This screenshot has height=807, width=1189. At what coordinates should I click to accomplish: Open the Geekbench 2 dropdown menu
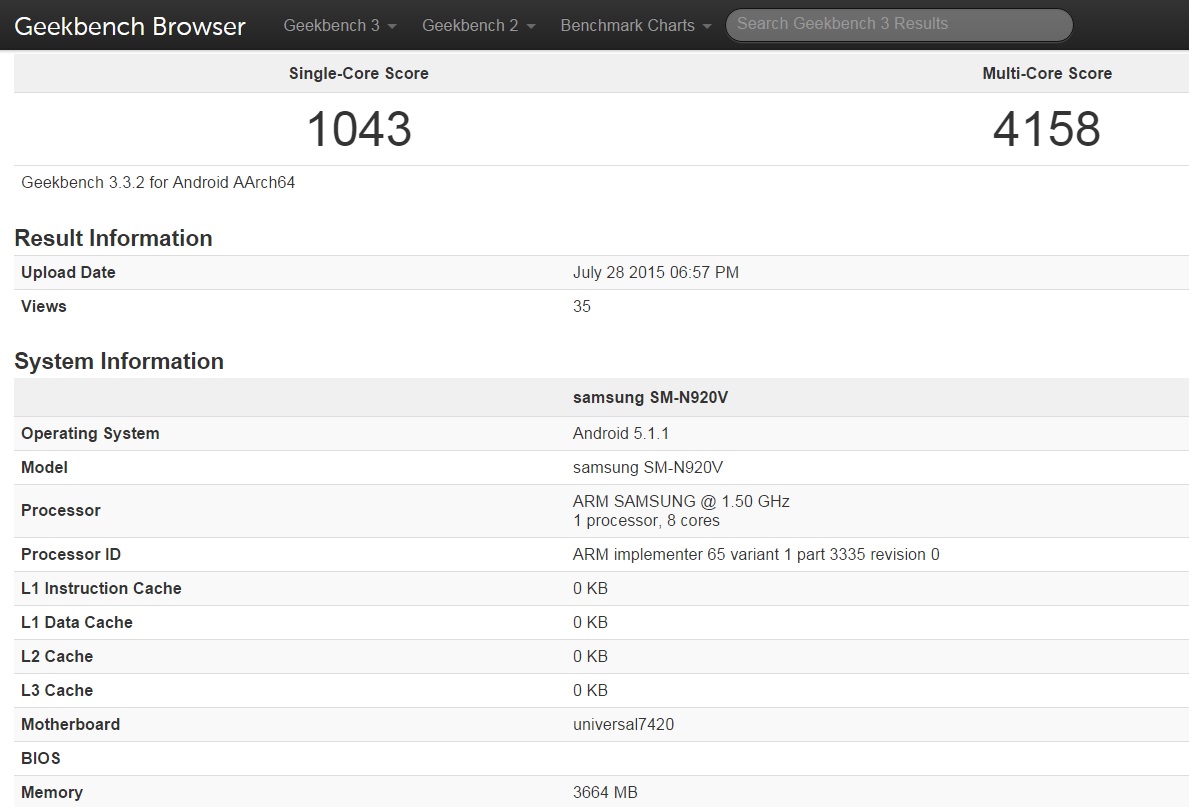click(x=478, y=25)
